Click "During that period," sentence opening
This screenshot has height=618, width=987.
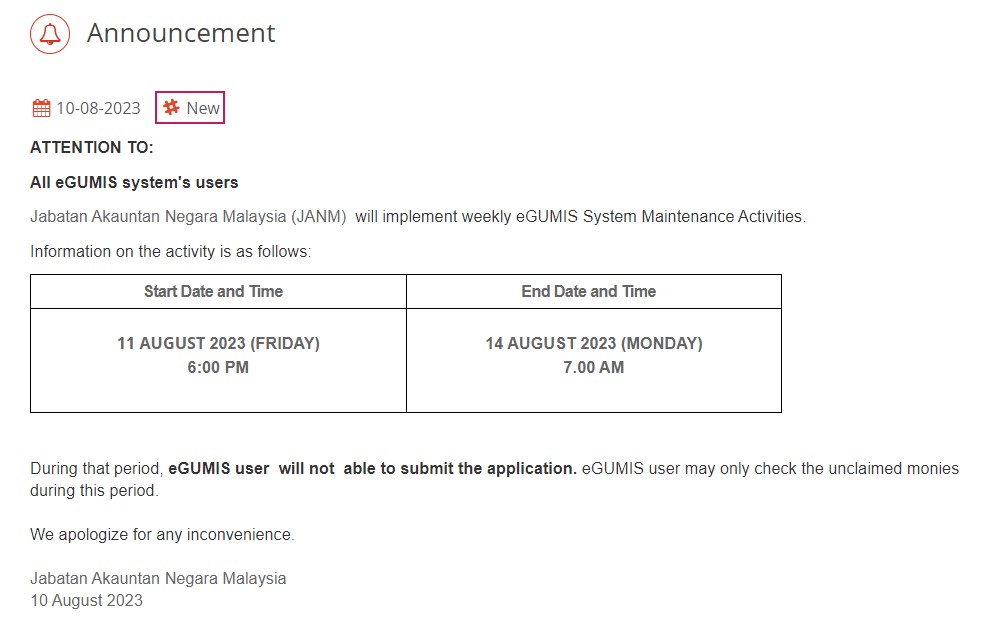coord(97,469)
